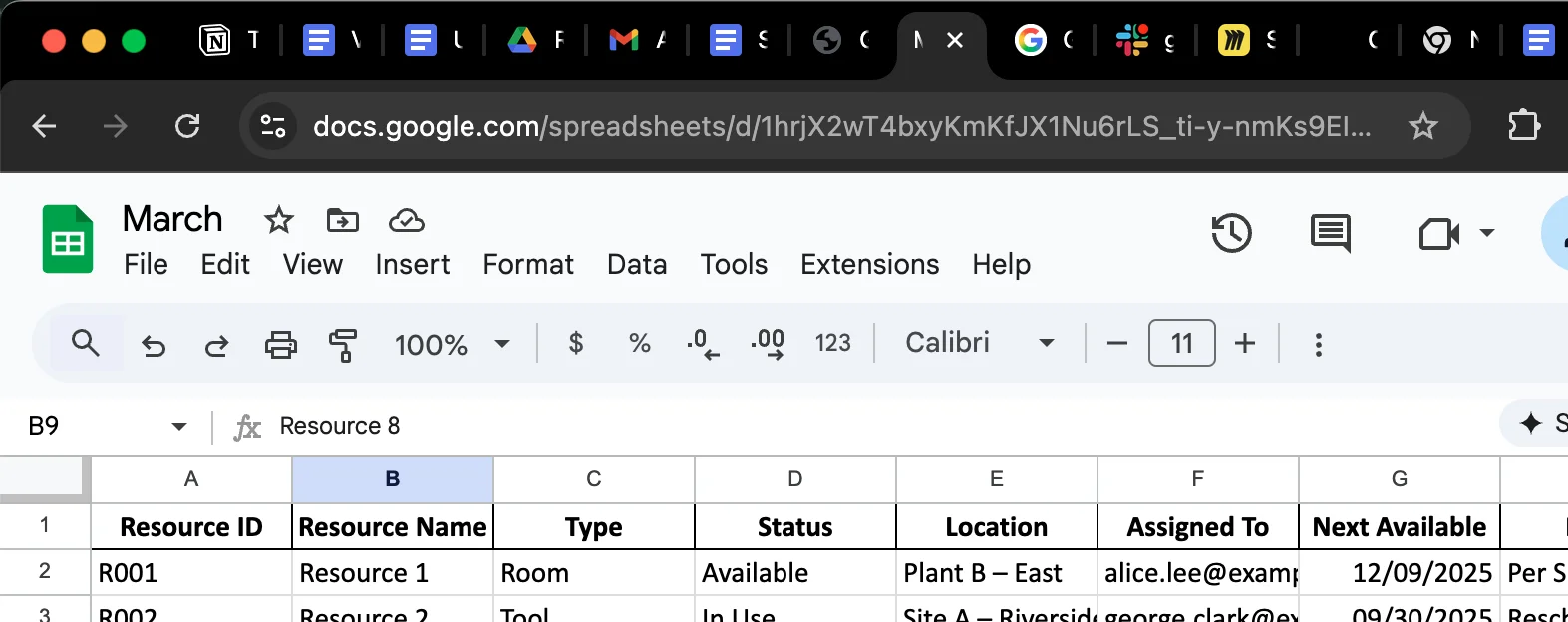Reload the page
Image resolution: width=1568 pixels, height=622 pixels.
coord(187,126)
